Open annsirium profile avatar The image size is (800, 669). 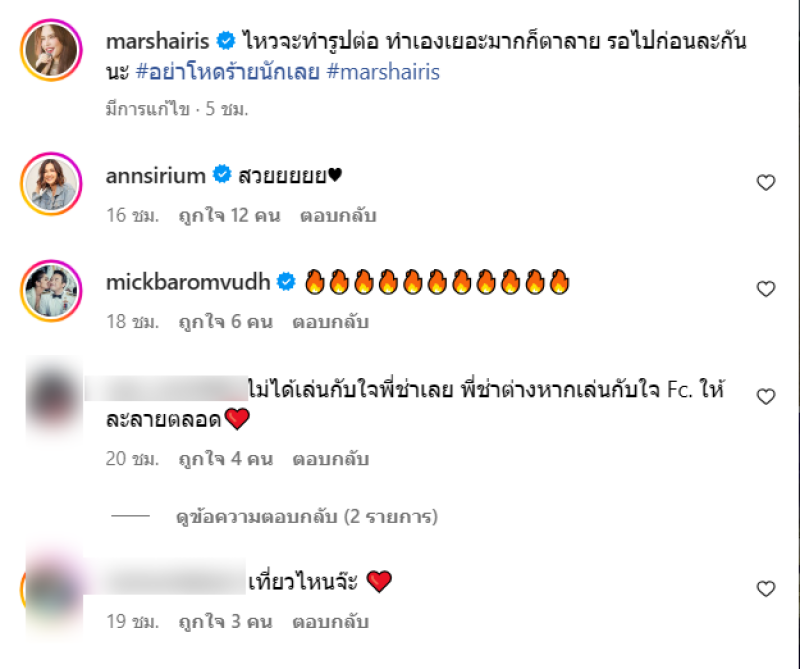51,184
